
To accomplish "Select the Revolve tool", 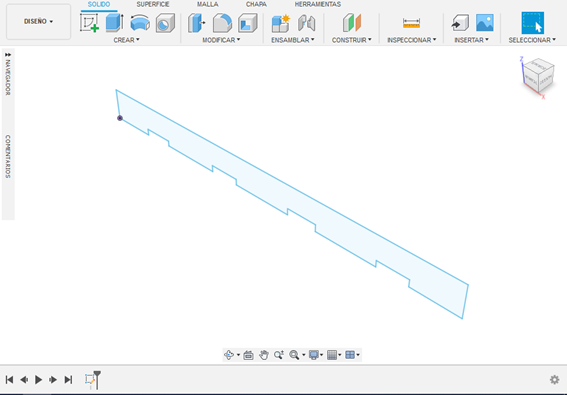I will point(140,23).
